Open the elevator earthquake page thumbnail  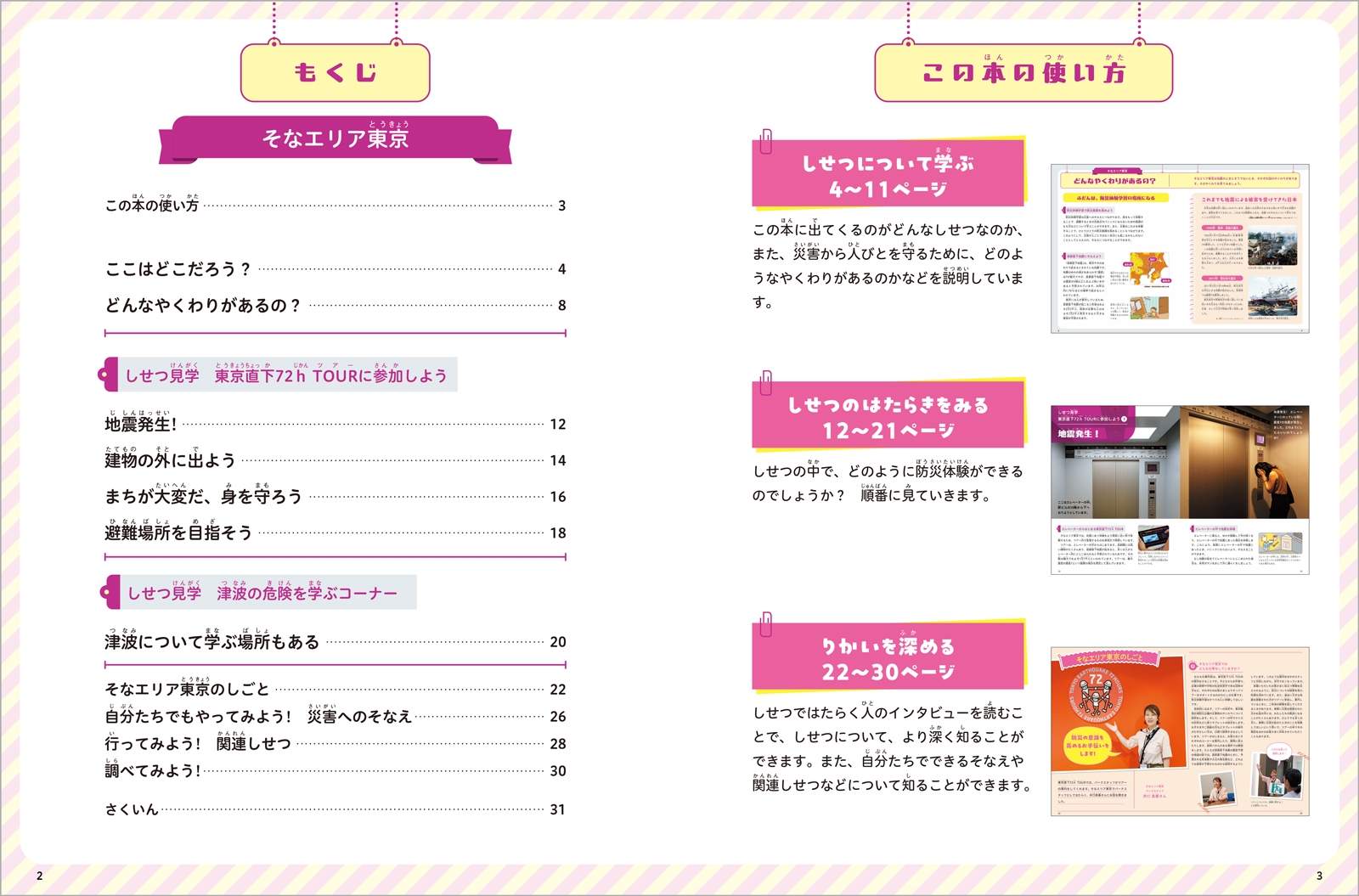tap(1180, 490)
